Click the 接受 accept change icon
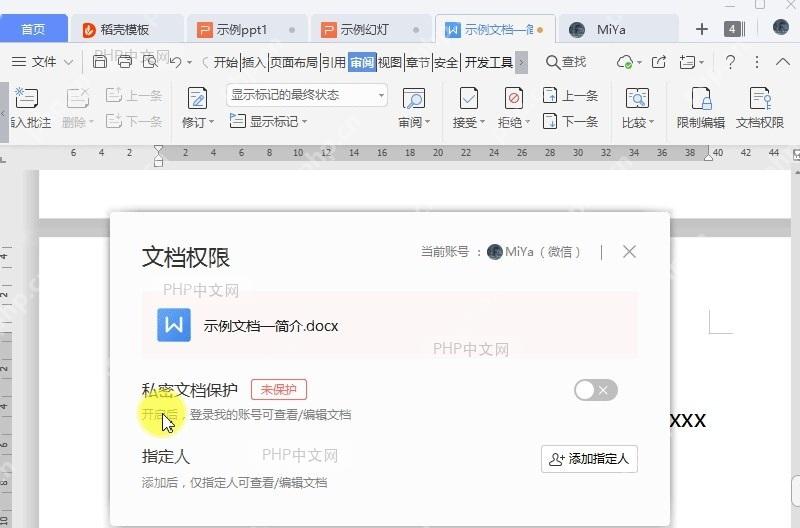This screenshot has height=528, width=800. click(x=468, y=98)
